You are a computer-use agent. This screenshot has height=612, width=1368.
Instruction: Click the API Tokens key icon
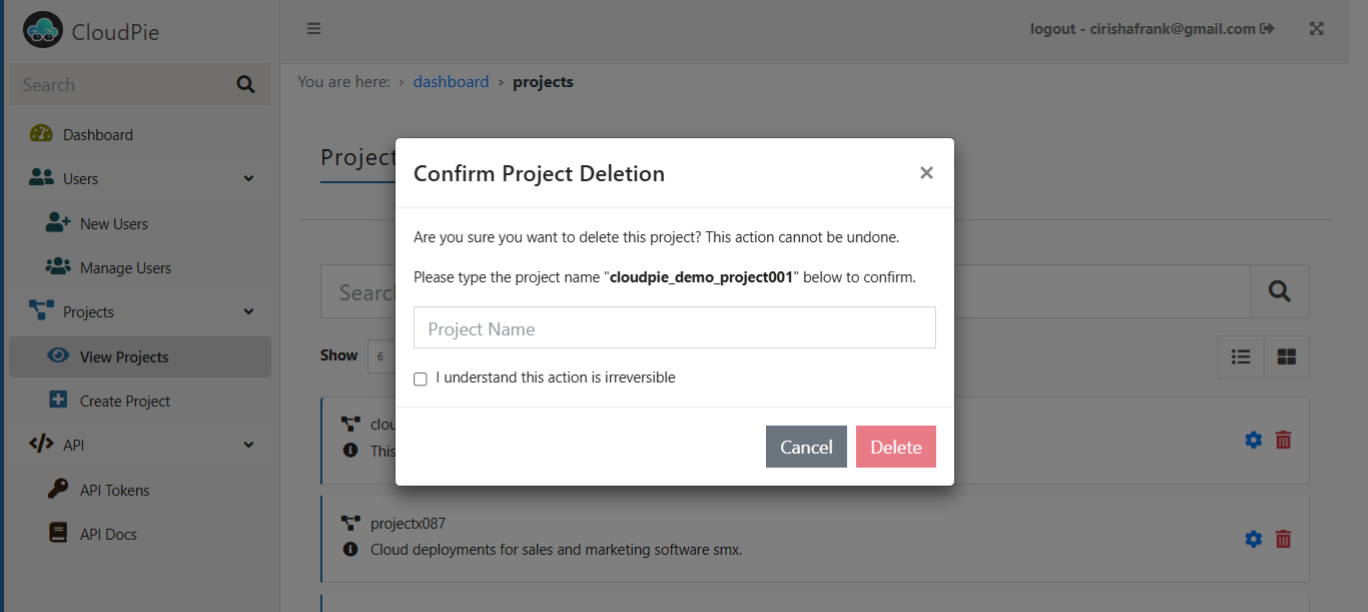click(58, 489)
